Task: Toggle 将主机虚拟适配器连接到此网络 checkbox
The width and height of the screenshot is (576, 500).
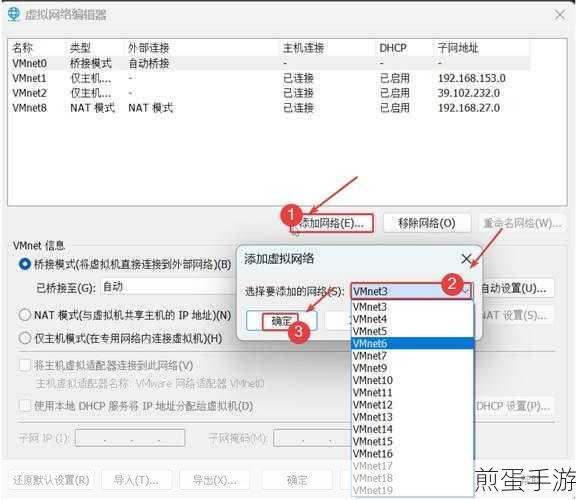Action: pyautogui.click(x=25, y=365)
